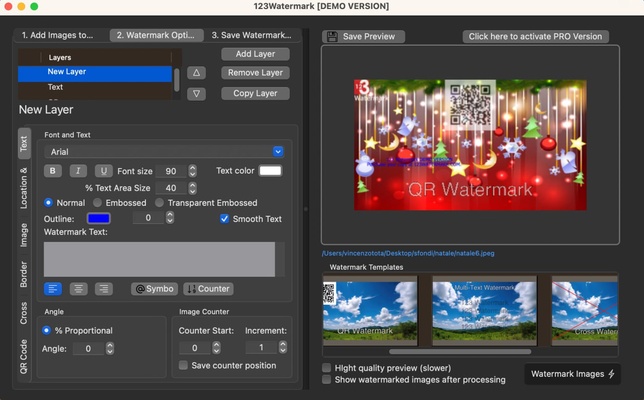Screen dimensions: 644x400
Task: Click the watermarked Christmas preview image
Action: tap(470, 145)
